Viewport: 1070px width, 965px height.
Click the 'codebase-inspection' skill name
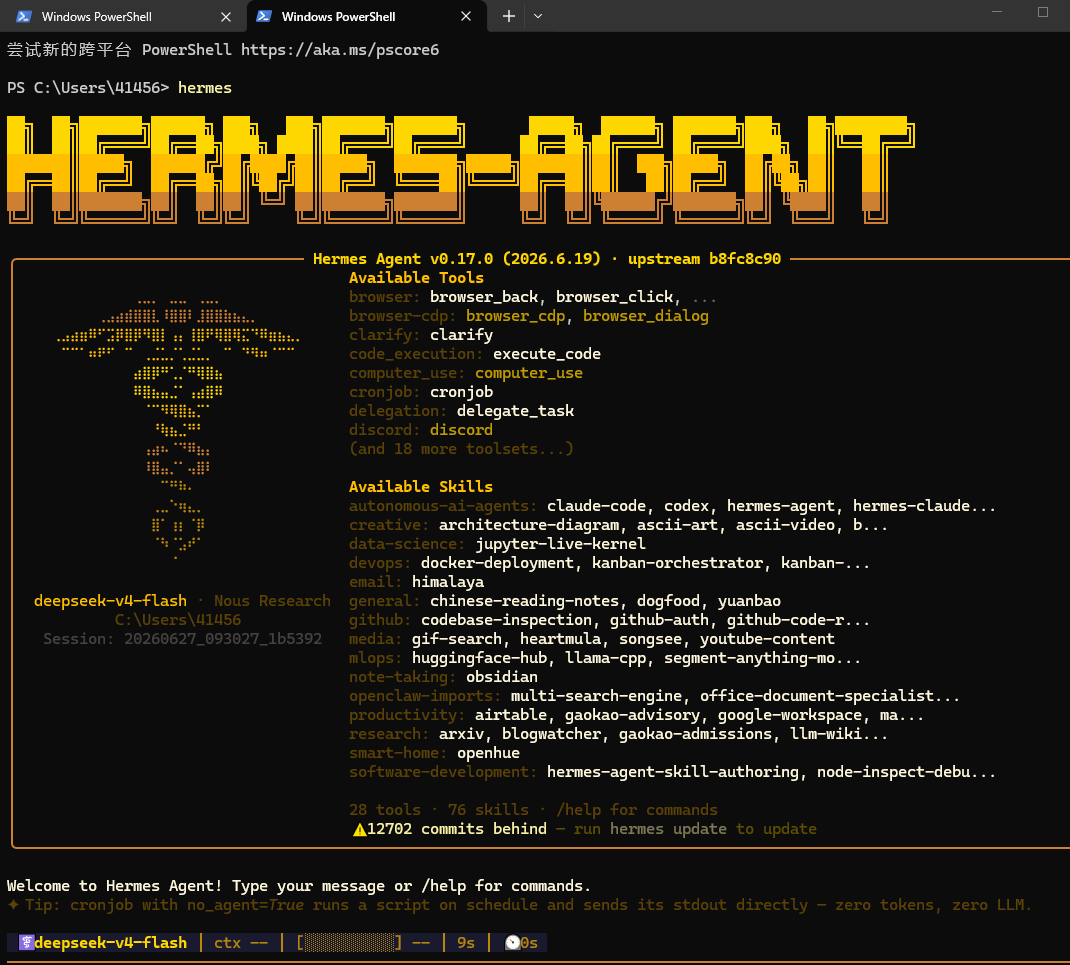(506, 620)
